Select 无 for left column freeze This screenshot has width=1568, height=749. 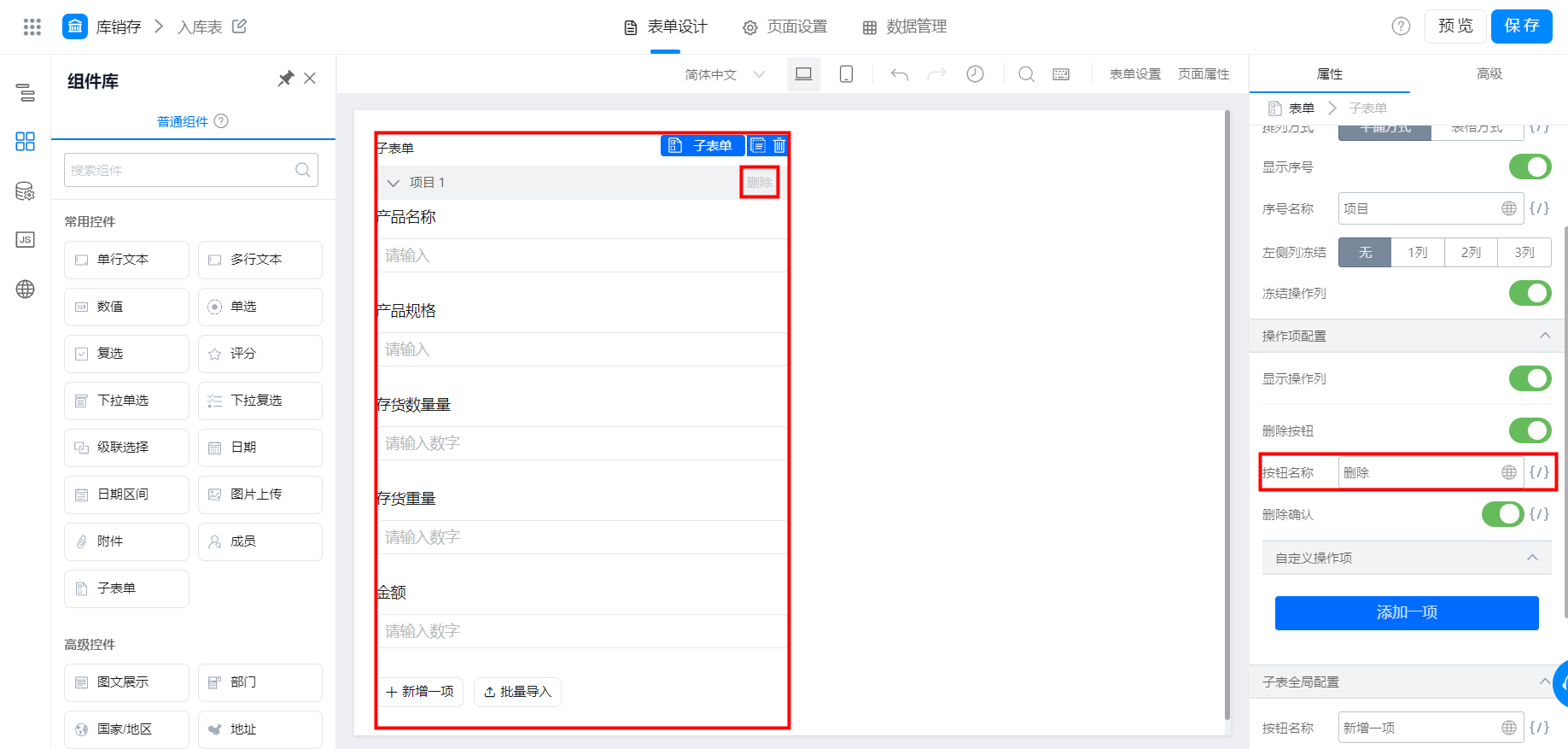click(1365, 253)
